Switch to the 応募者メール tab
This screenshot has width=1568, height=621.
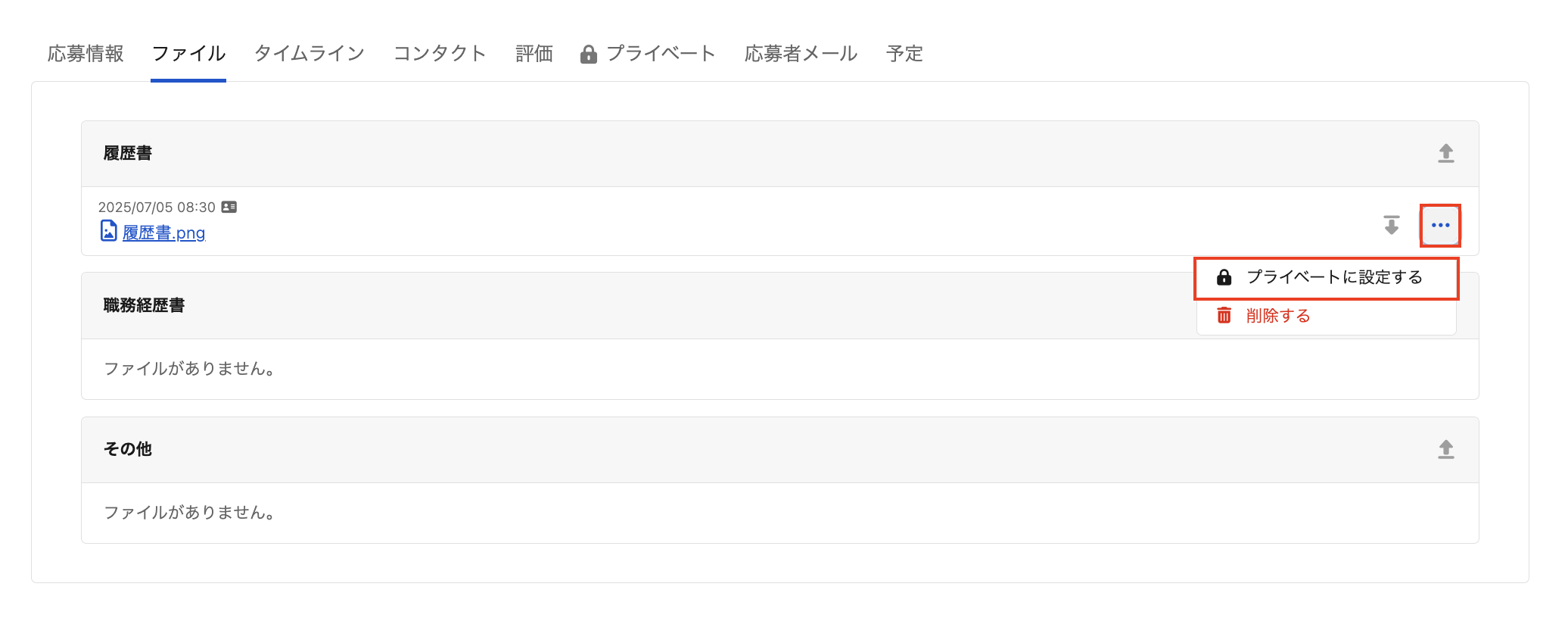pyautogui.click(x=801, y=54)
